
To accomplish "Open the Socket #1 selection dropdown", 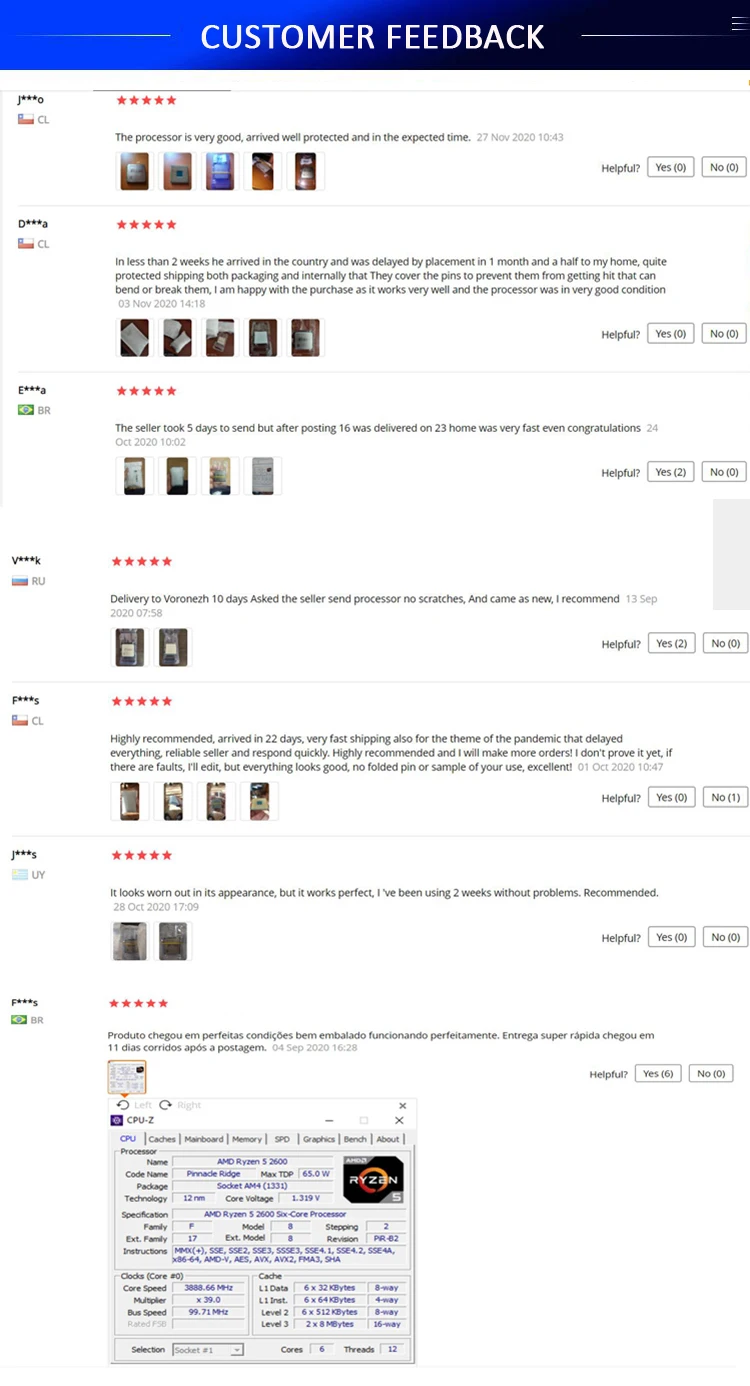I will [208, 1350].
